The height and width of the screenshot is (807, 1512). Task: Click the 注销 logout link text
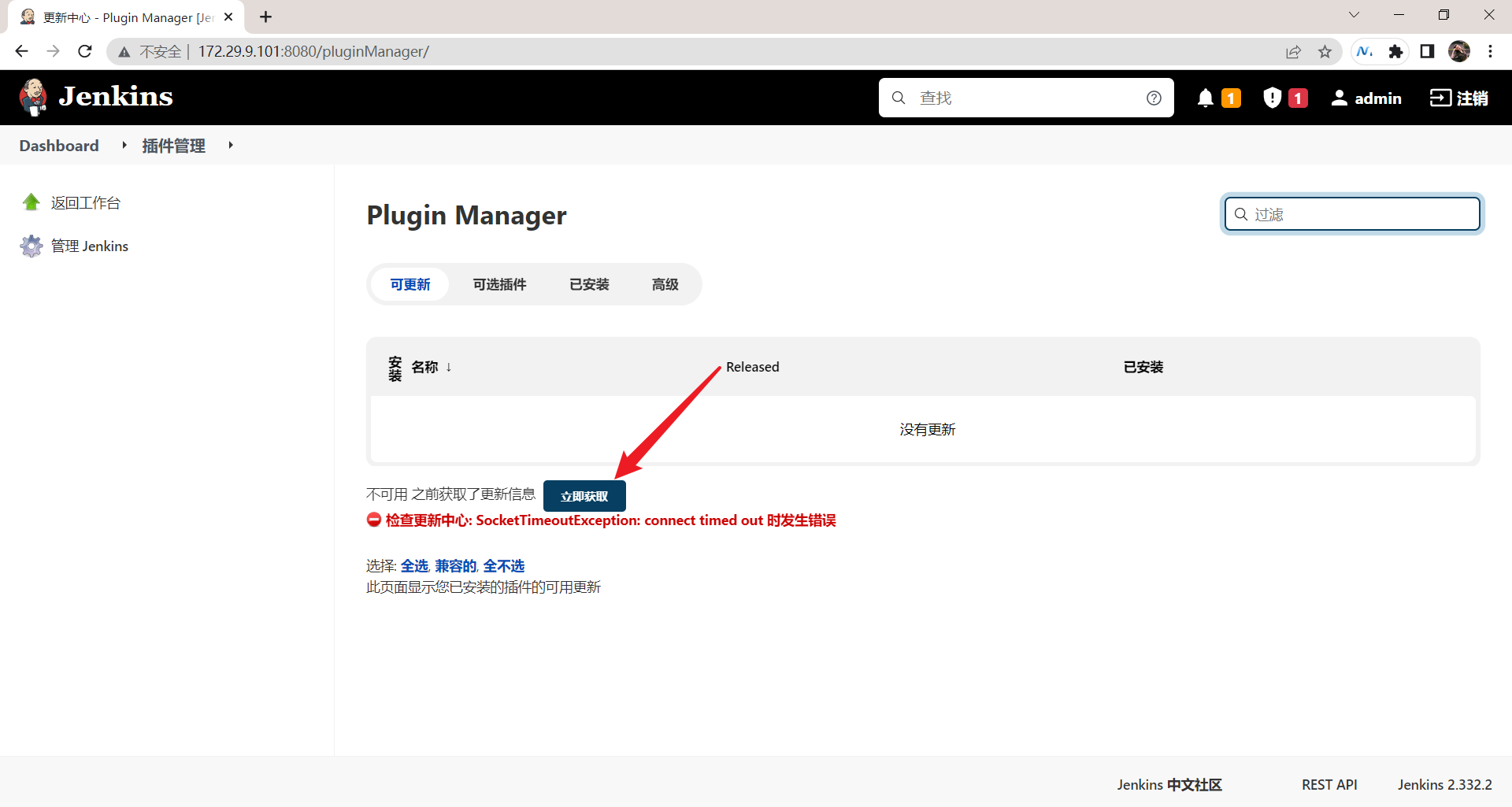tap(1473, 98)
